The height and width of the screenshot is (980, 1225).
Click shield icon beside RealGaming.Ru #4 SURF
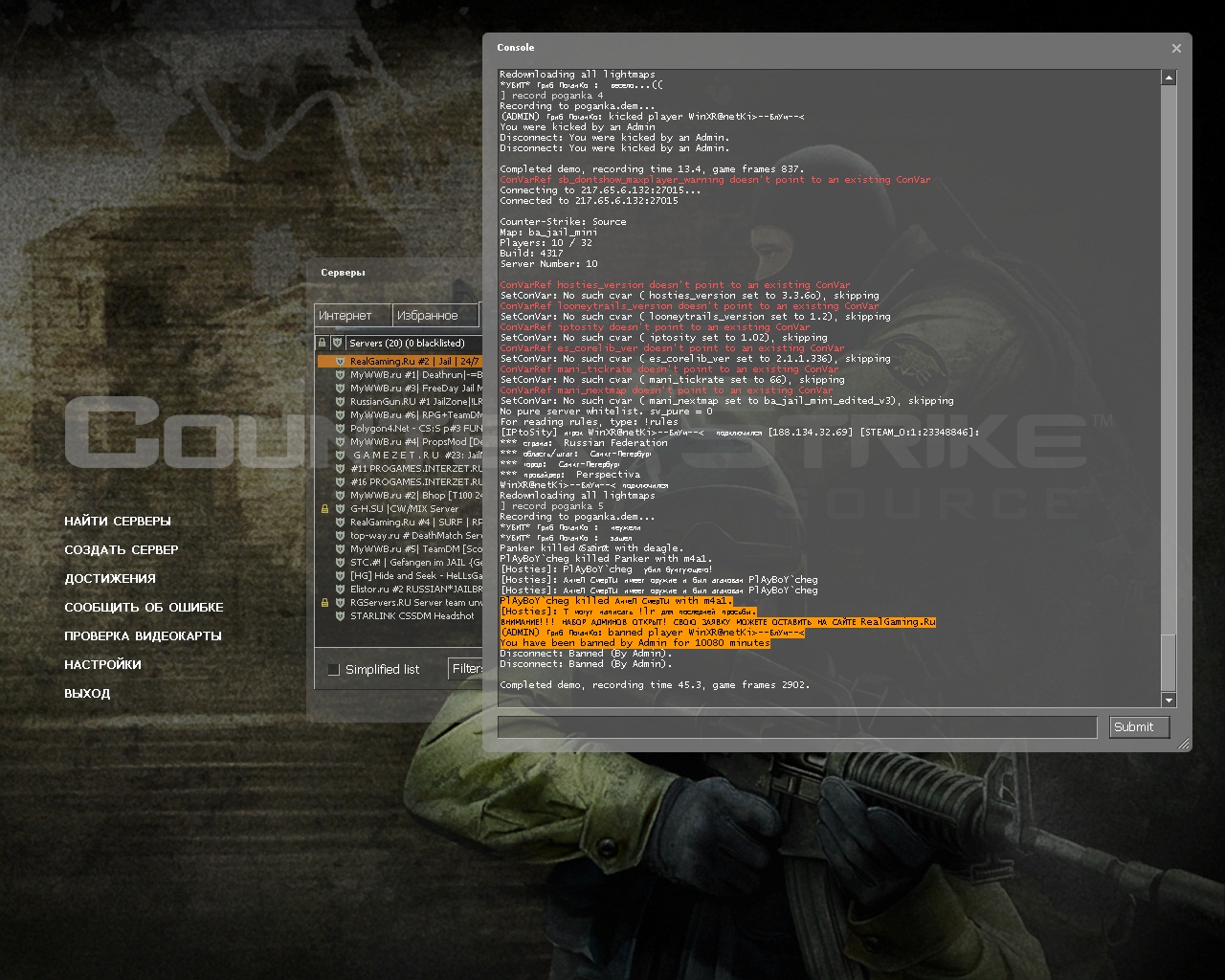click(x=340, y=523)
